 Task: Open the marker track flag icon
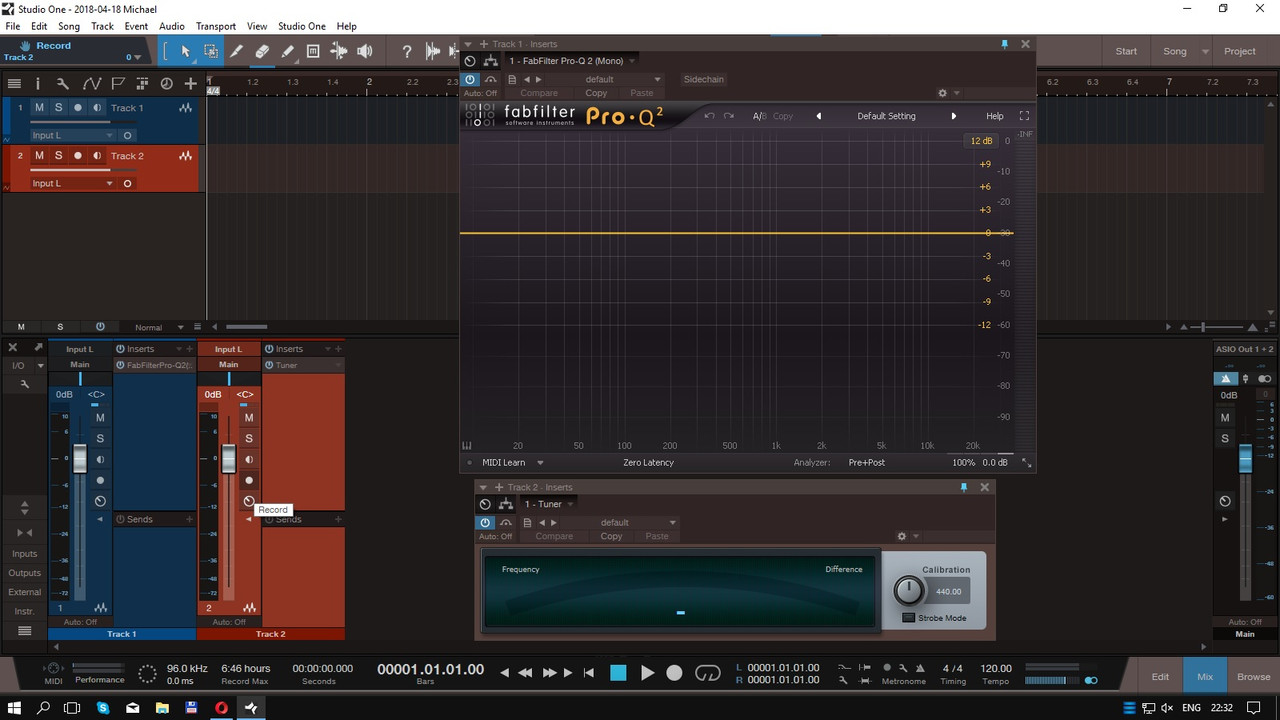[x=118, y=84]
